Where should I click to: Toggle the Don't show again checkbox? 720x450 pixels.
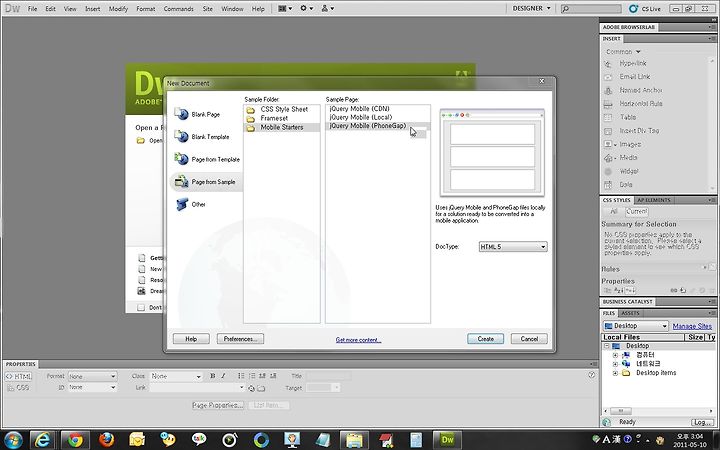point(141,307)
